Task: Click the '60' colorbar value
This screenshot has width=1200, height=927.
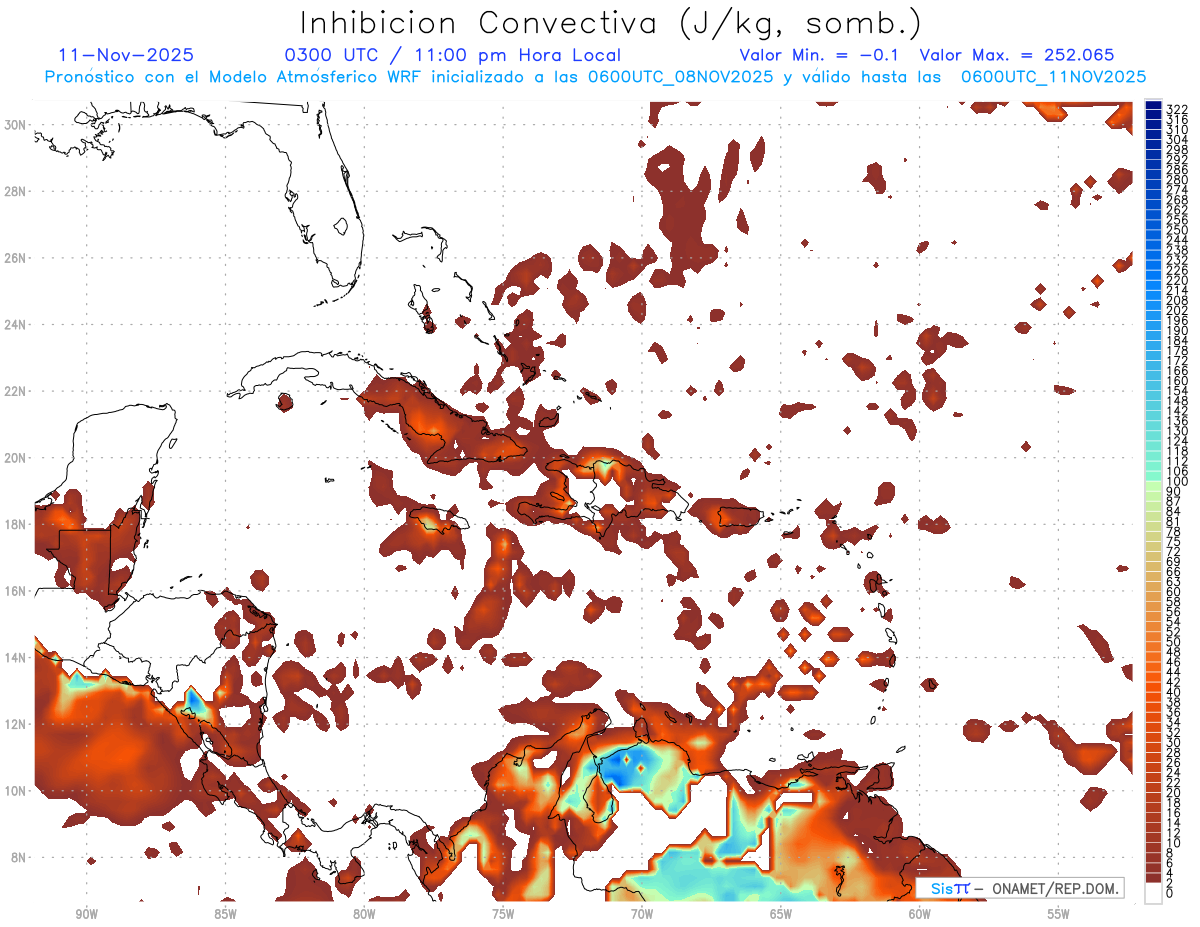Action: click(1173, 591)
